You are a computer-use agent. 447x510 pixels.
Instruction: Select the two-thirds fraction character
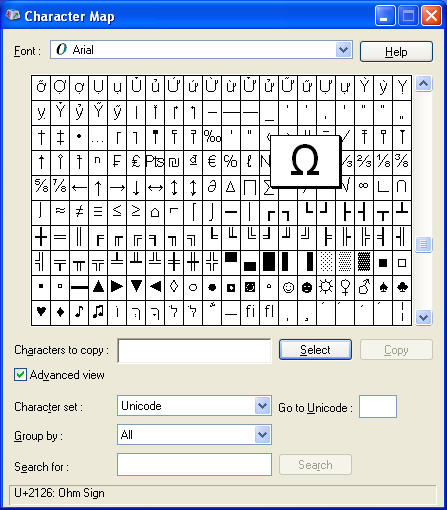click(364, 163)
